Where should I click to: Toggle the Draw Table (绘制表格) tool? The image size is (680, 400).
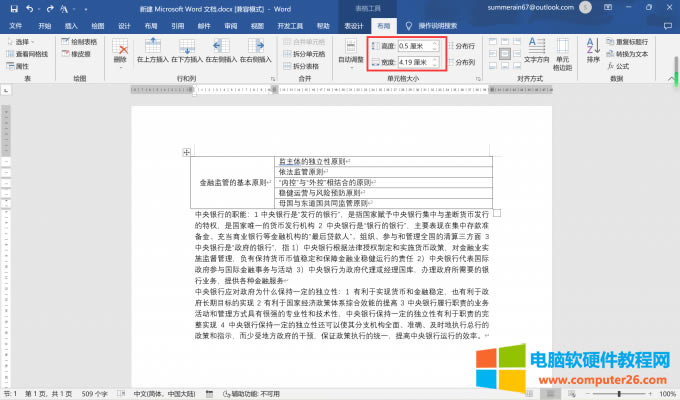pyautogui.click(x=83, y=42)
